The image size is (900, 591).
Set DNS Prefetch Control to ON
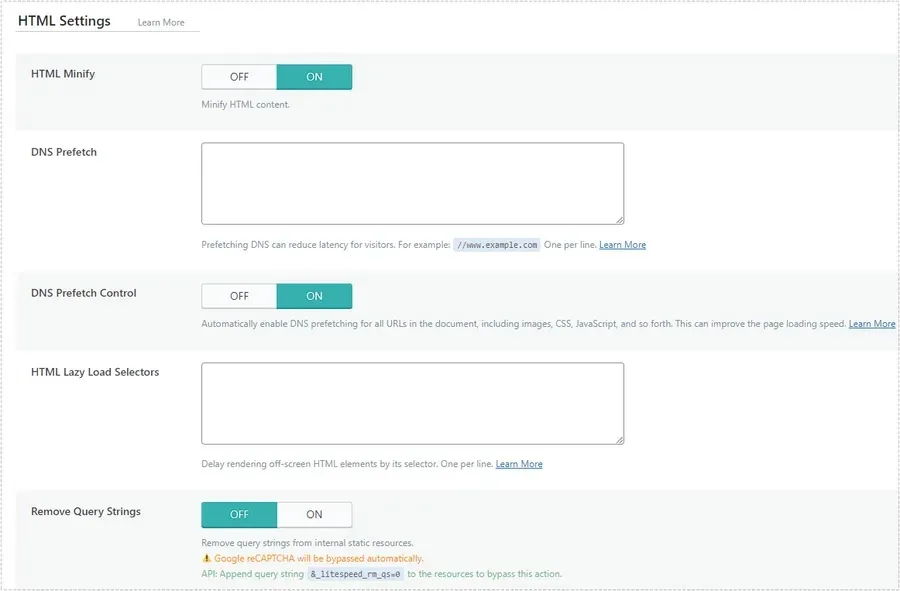pos(314,296)
